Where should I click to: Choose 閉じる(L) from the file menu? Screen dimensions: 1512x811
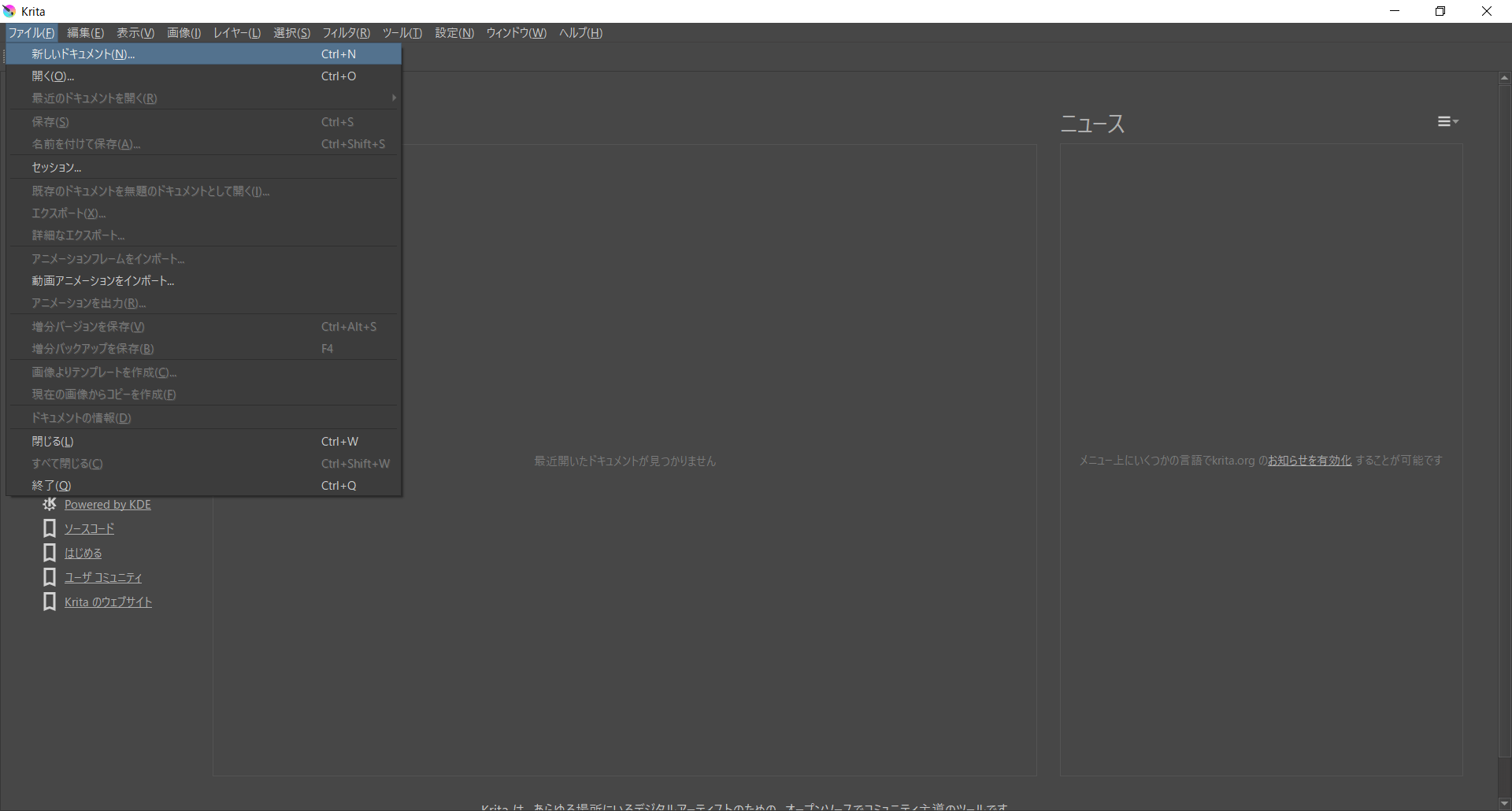204,442
